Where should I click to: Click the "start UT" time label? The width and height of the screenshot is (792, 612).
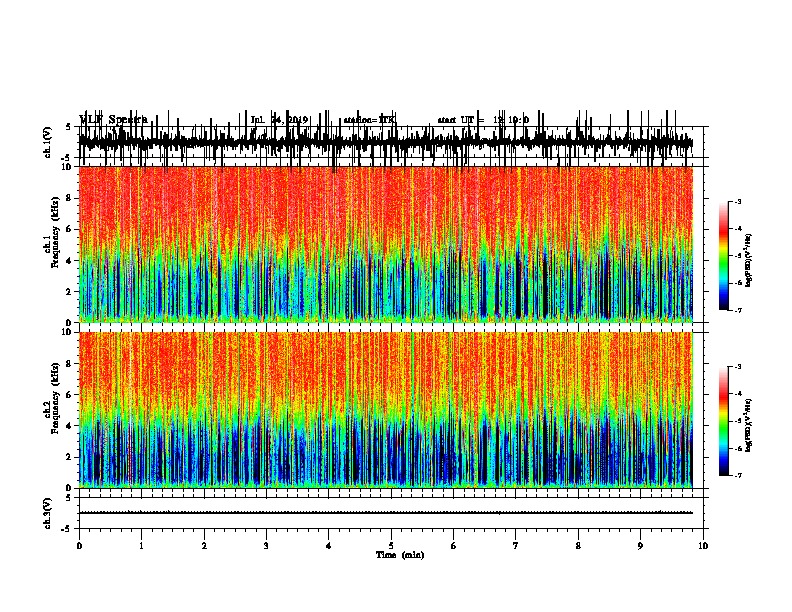(x=483, y=120)
